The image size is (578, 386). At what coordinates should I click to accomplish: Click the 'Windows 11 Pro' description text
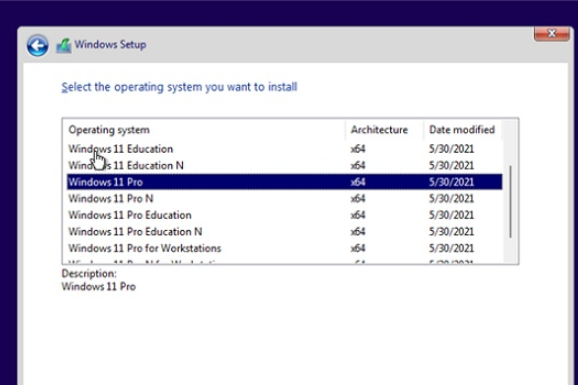coord(98,287)
